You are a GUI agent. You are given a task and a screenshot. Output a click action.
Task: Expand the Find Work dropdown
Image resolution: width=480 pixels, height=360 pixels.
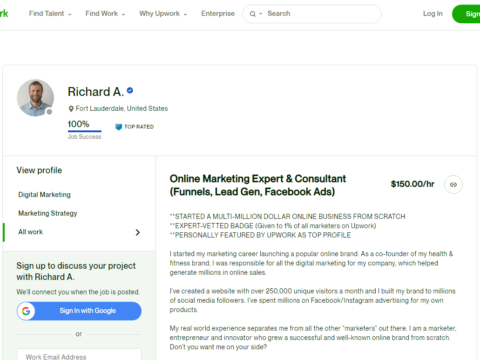[105, 14]
